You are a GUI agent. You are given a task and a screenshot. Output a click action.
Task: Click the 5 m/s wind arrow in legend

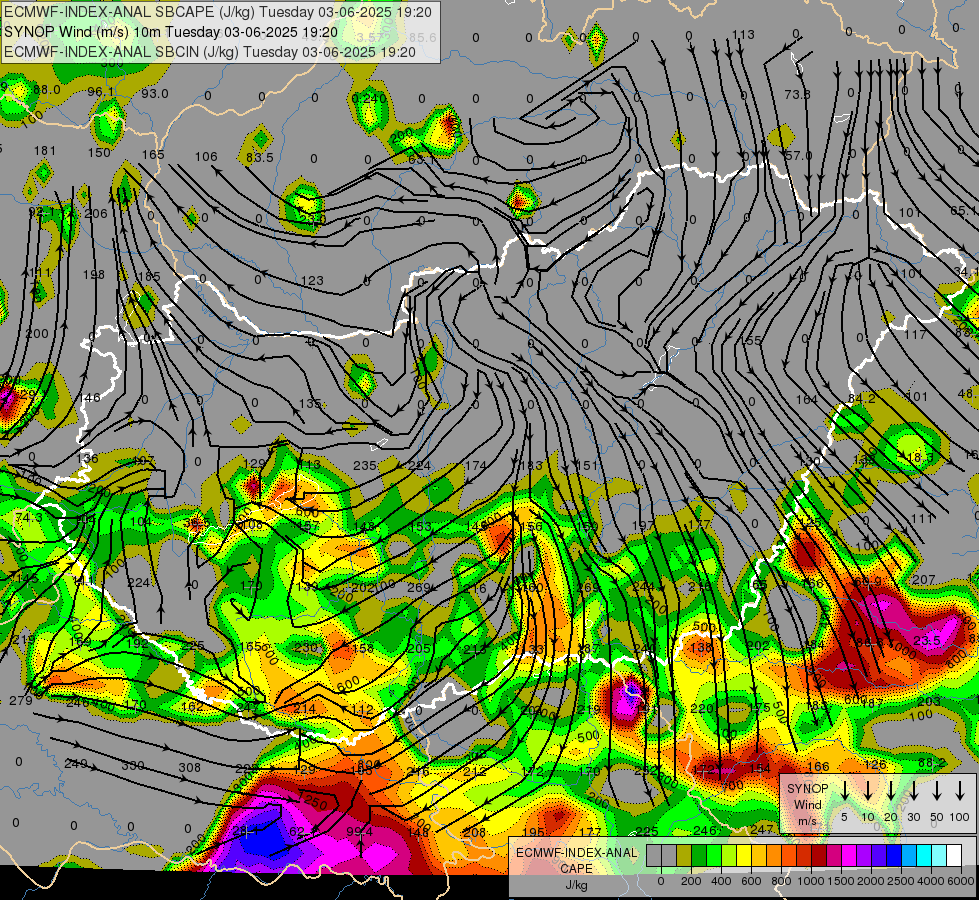(x=844, y=791)
